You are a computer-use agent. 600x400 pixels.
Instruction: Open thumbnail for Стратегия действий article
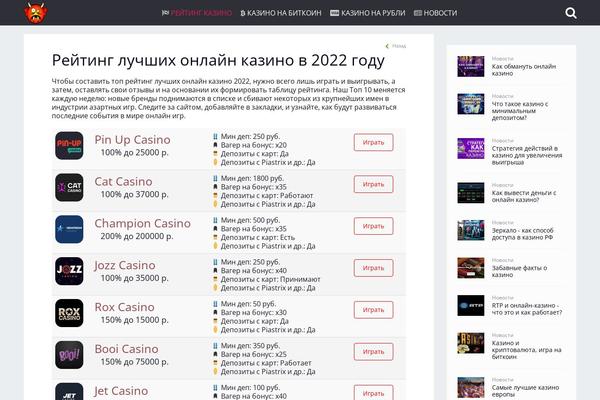point(471,148)
